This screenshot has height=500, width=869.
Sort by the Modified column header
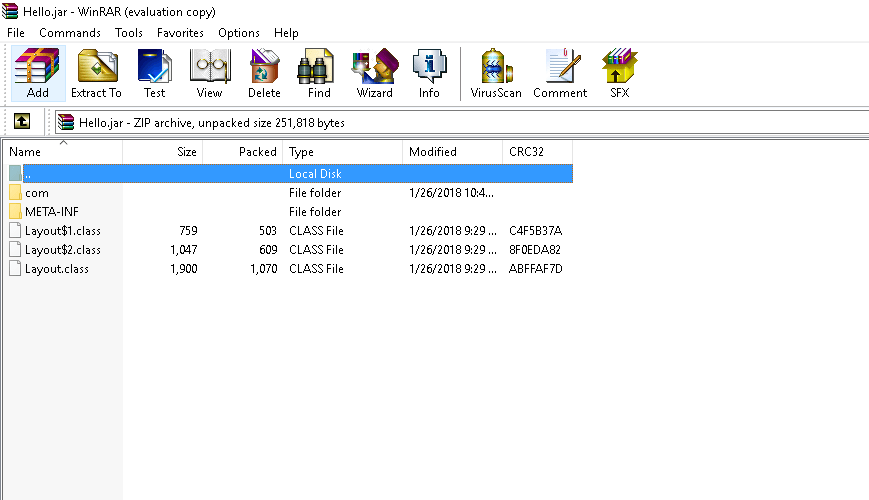(453, 152)
